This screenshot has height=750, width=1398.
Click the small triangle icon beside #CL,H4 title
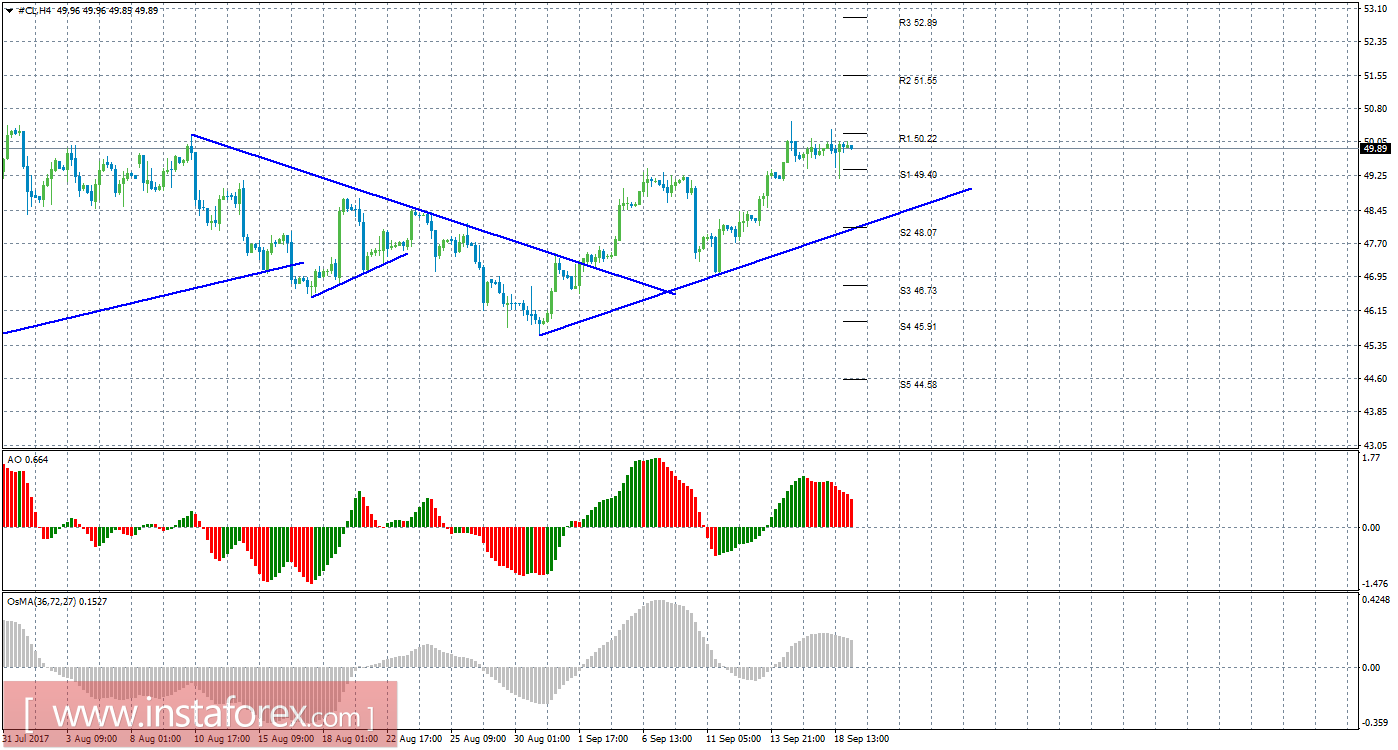click(10, 9)
